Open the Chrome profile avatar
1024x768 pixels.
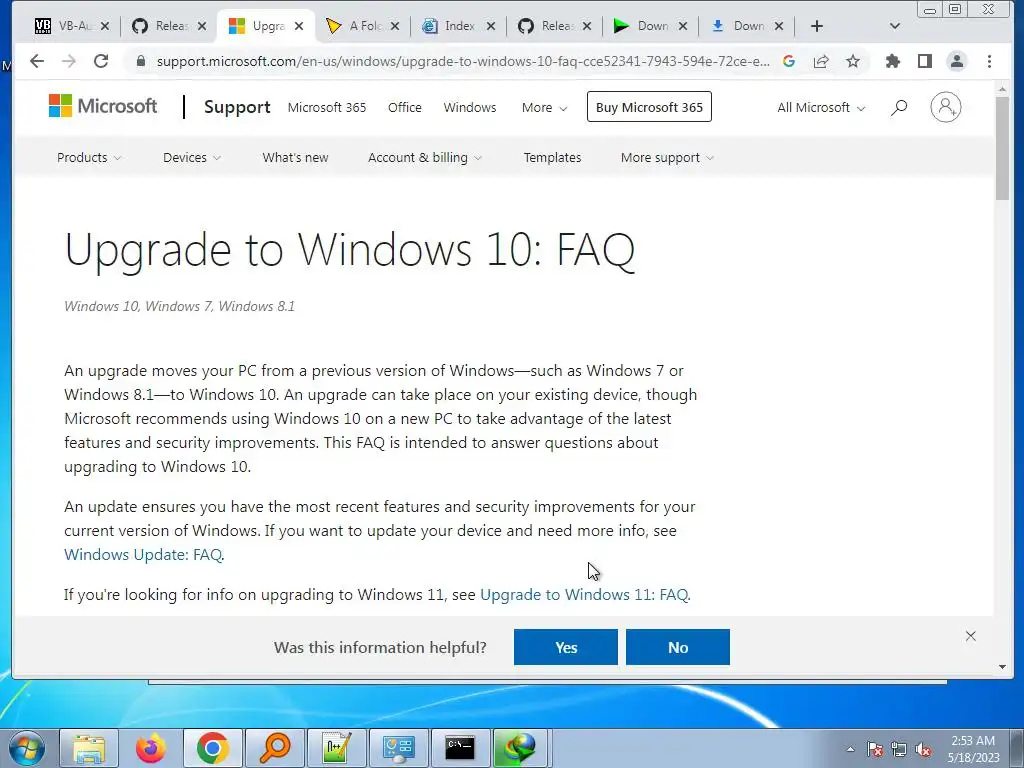[957, 61]
